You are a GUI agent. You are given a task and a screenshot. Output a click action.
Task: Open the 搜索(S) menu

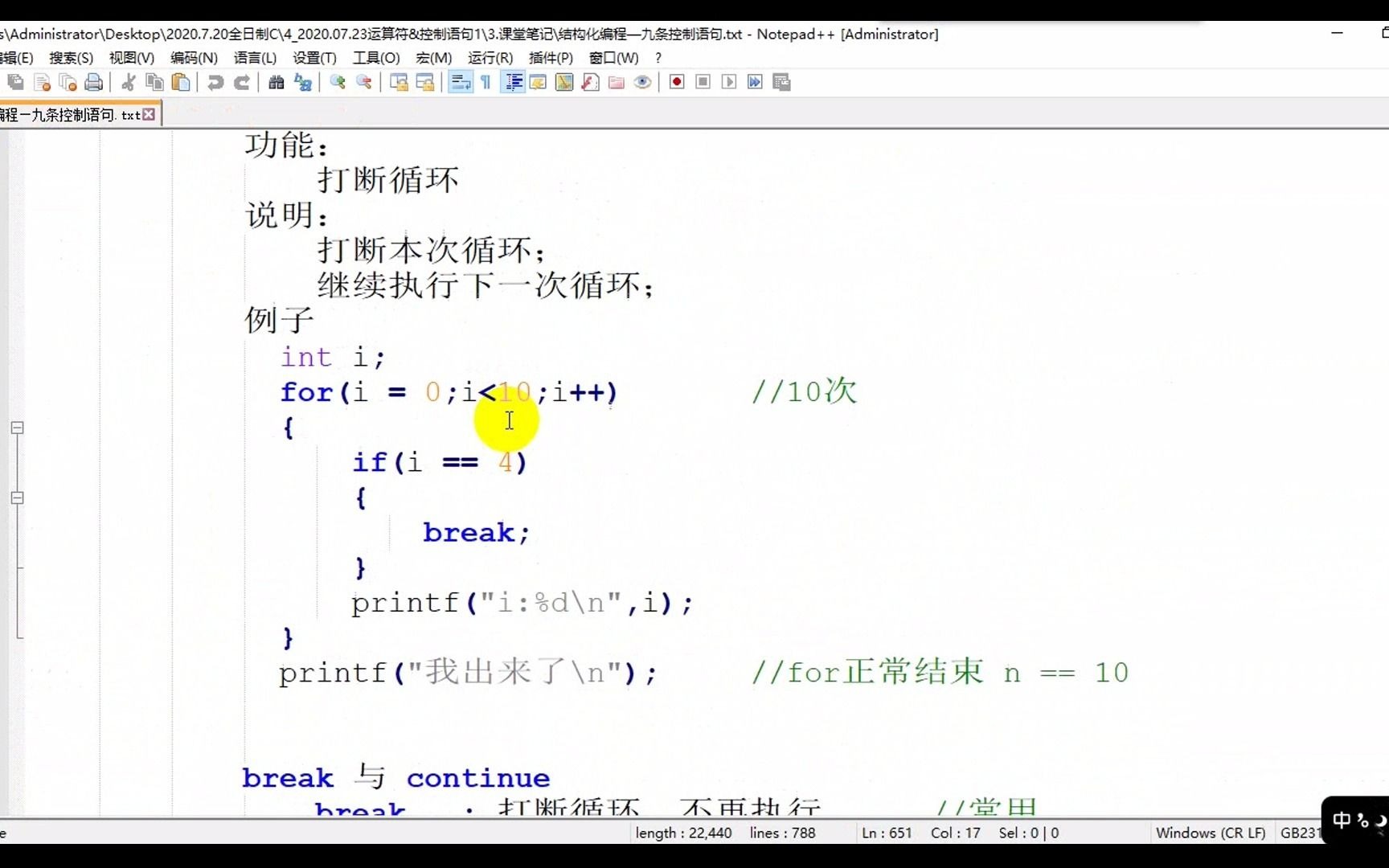(71, 58)
